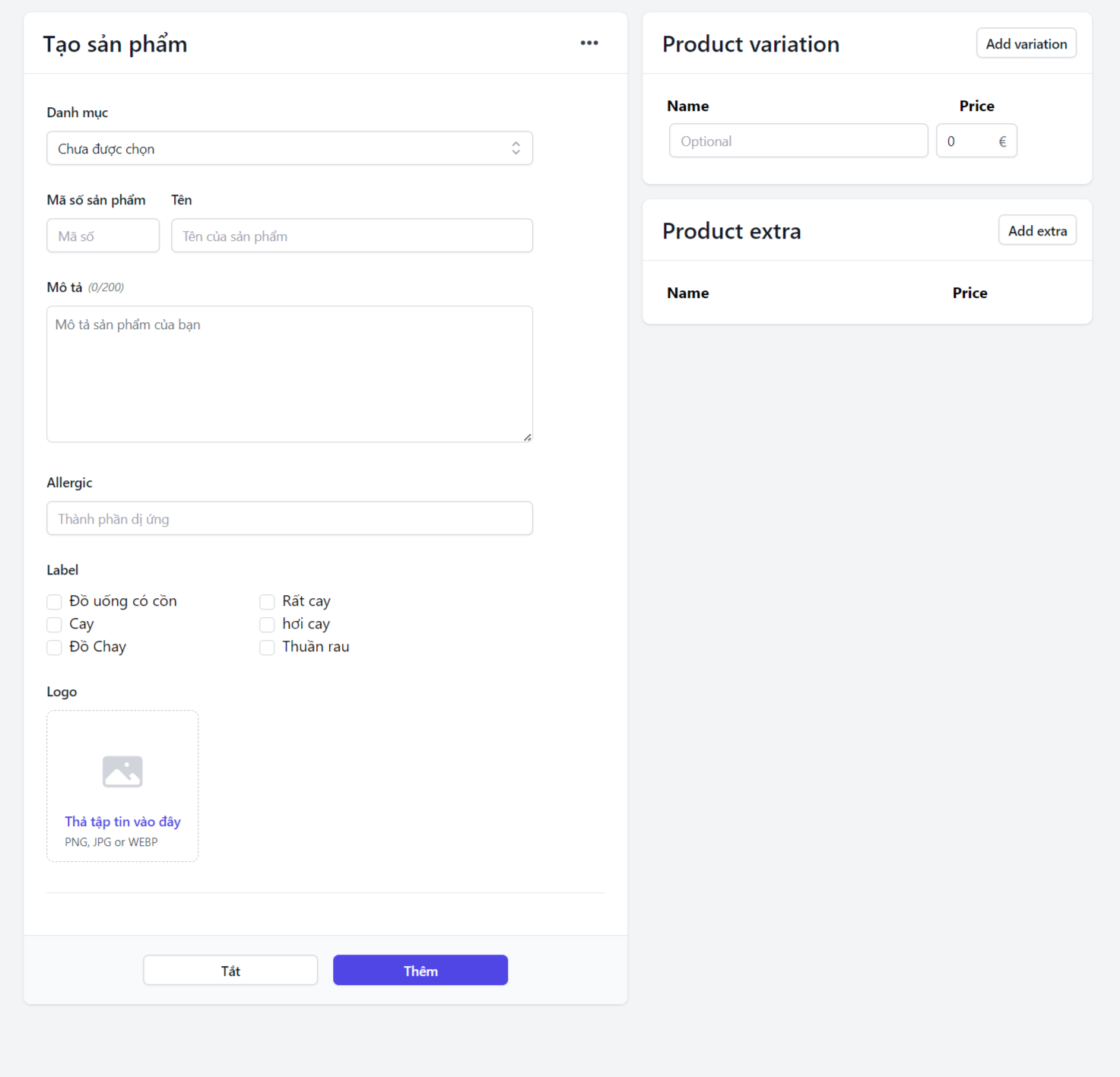
Task: Tick the Rất cay checkbox
Action: 267,602
